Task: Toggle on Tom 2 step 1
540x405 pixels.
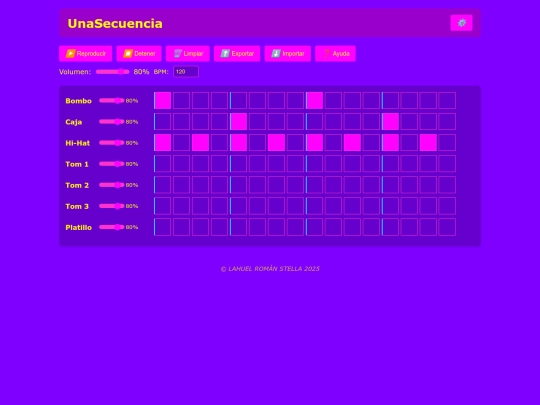Action: point(163,185)
